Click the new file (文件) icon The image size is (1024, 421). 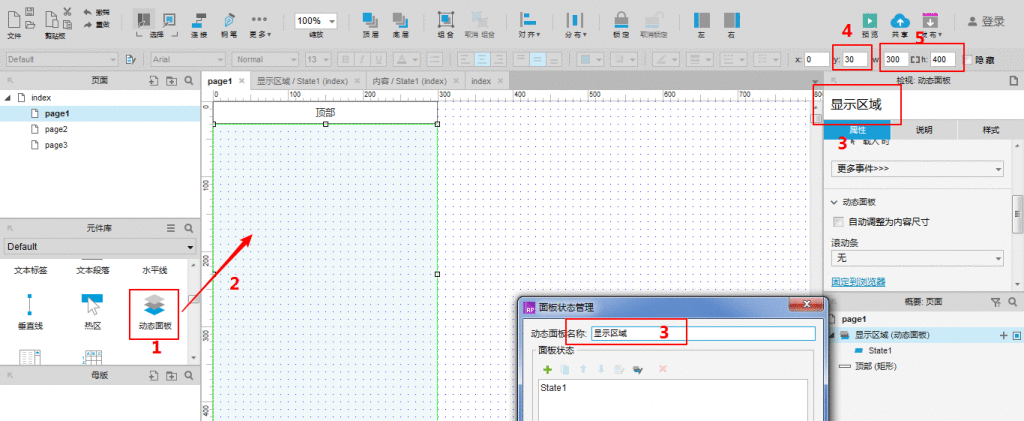pos(14,18)
